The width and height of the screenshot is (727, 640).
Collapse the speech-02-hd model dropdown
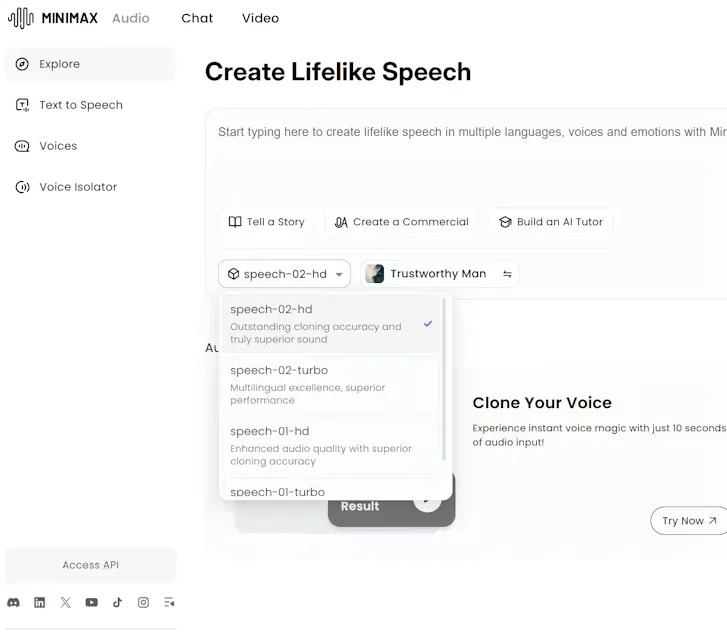point(284,274)
